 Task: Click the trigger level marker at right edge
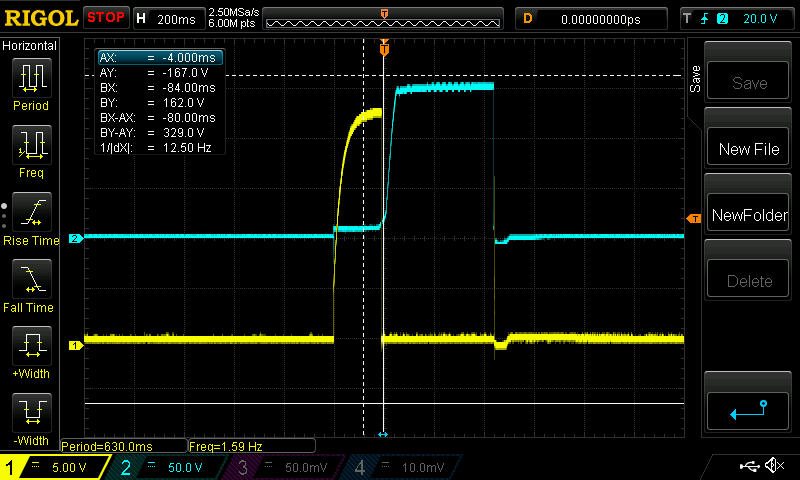coord(692,218)
